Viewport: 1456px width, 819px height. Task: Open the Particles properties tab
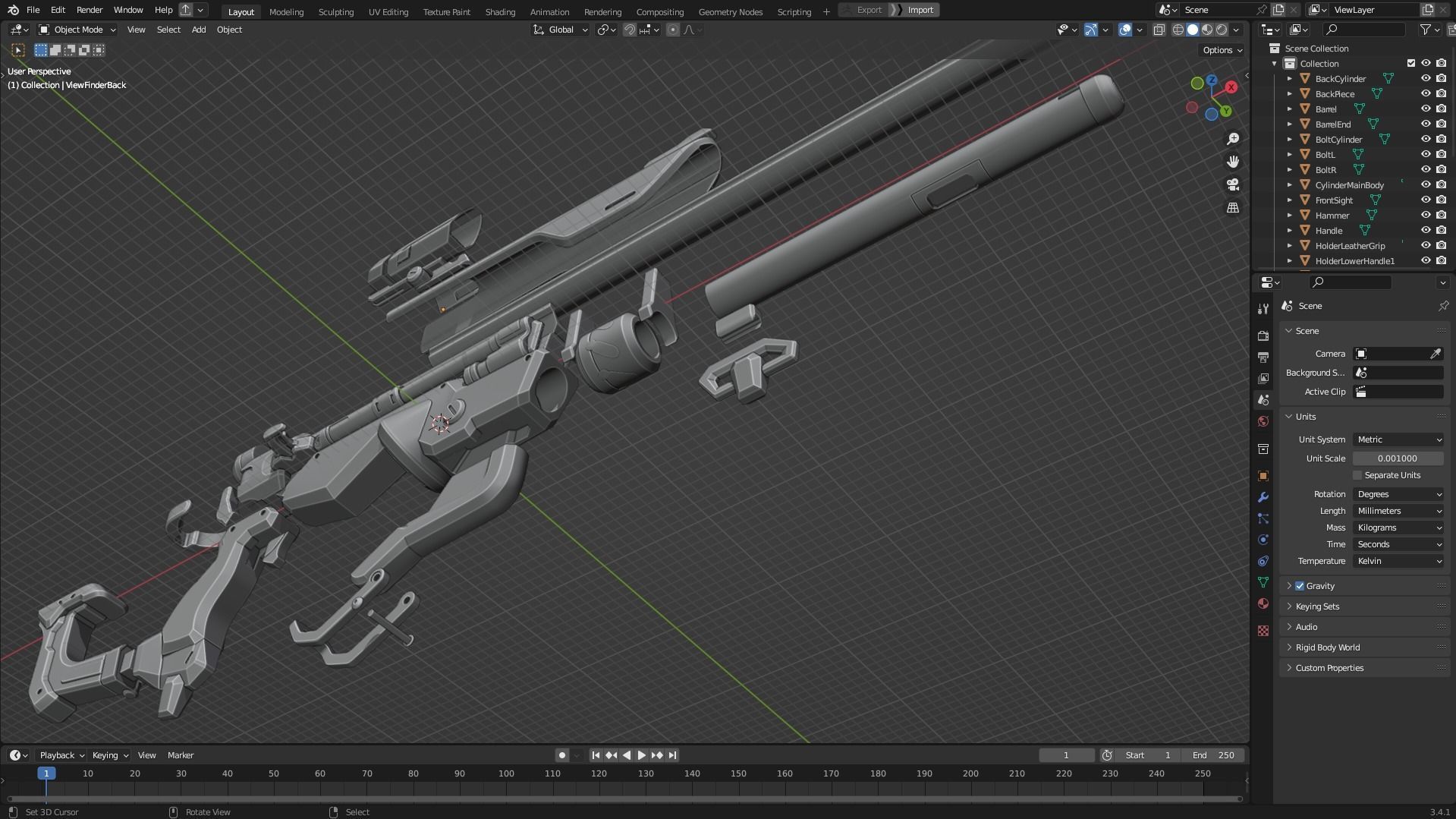pyautogui.click(x=1263, y=518)
